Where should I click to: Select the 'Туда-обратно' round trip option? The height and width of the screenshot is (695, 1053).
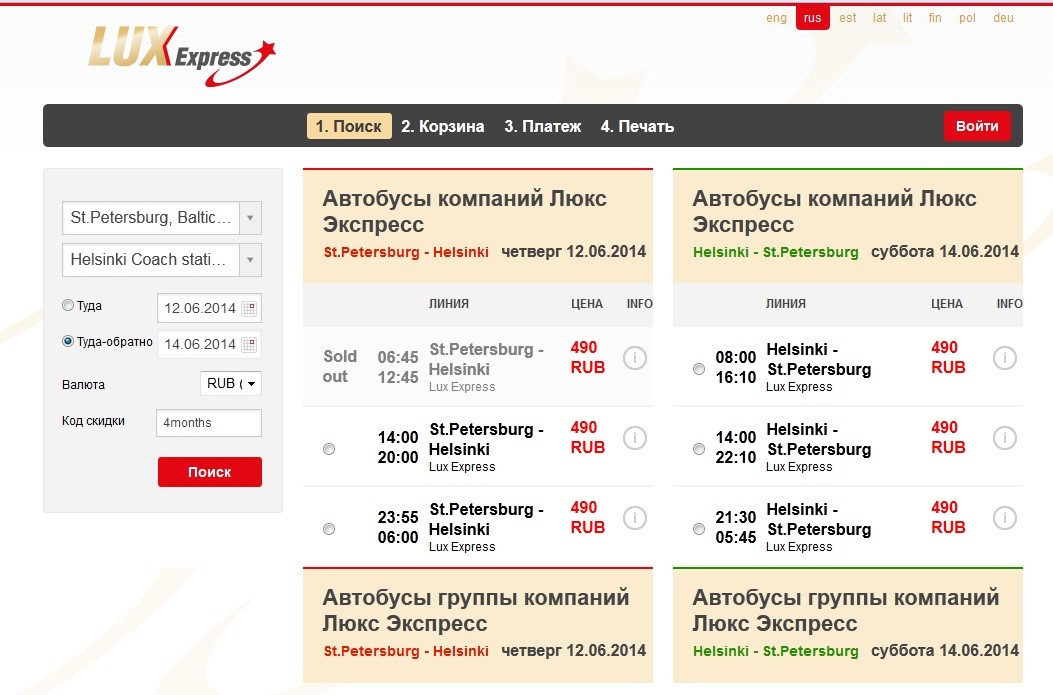point(68,342)
